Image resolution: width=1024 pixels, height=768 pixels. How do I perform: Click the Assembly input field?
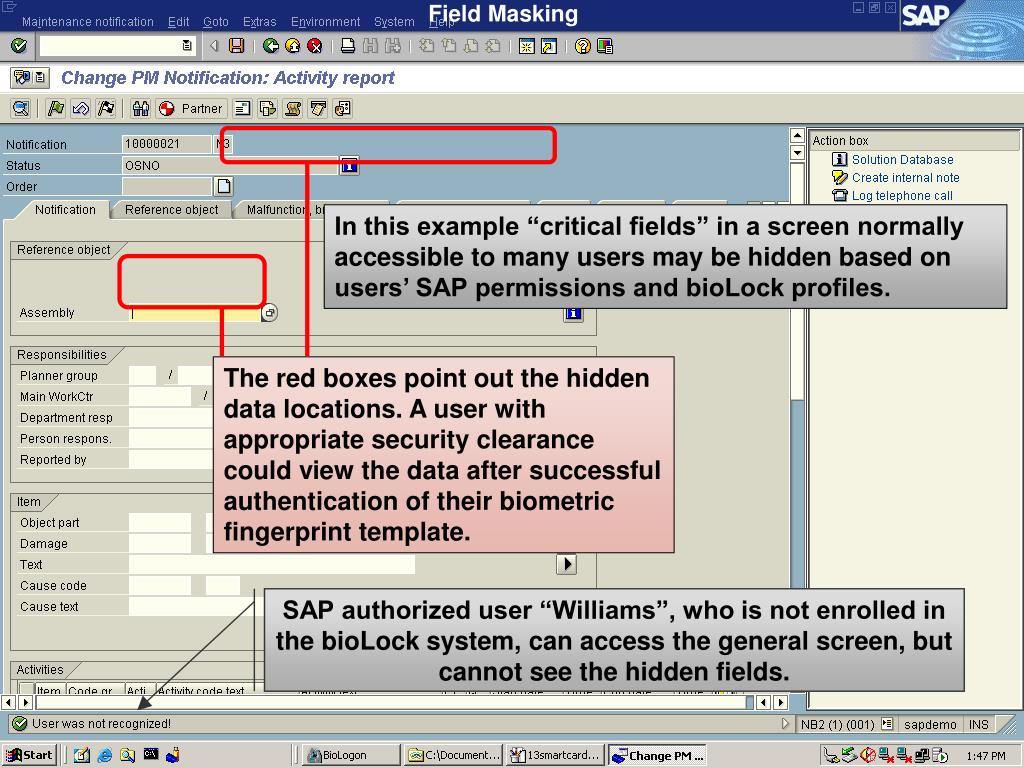coord(195,313)
